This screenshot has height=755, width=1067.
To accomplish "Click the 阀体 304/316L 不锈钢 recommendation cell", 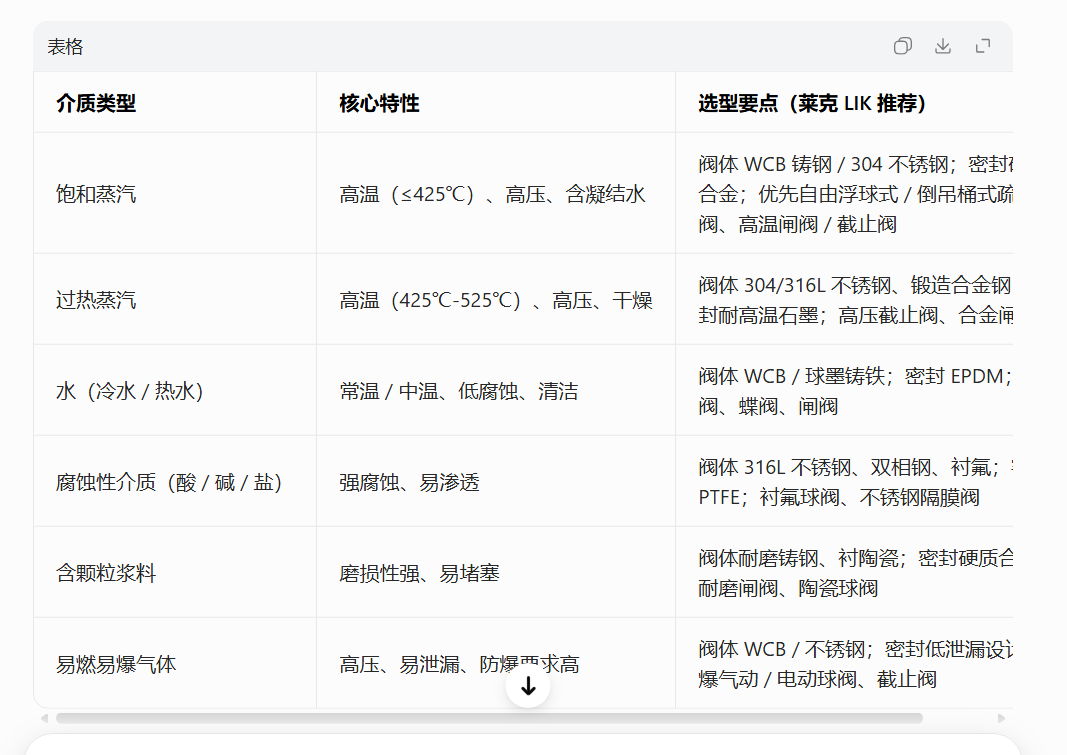I will (844, 300).
